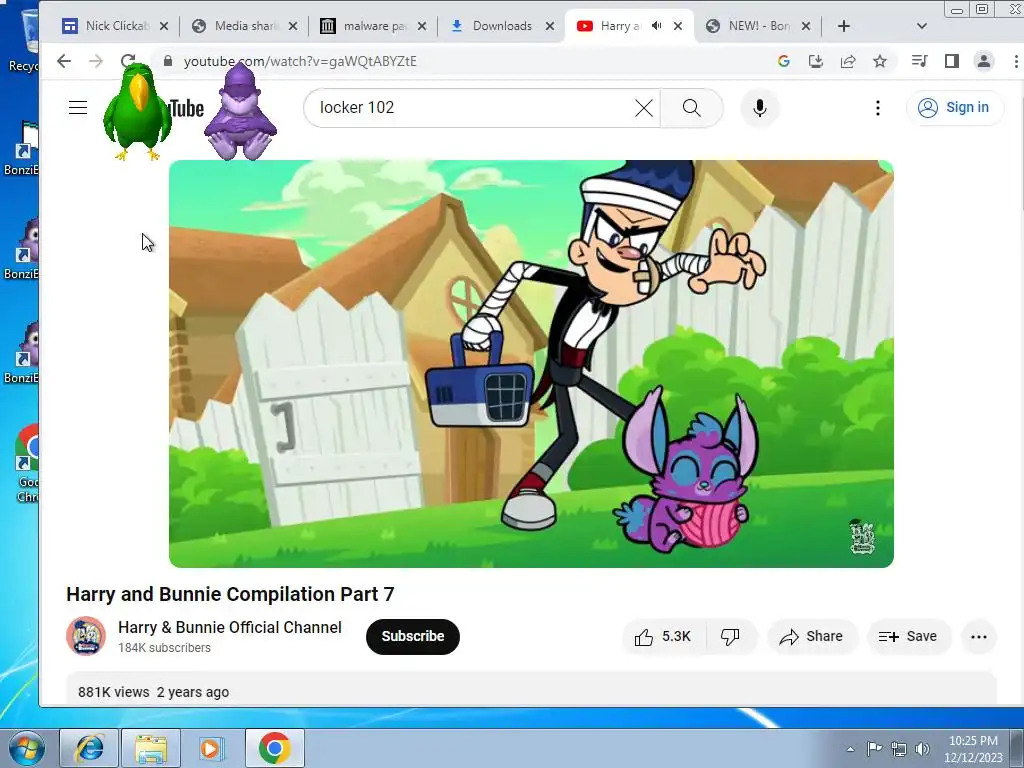The height and width of the screenshot is (768, 1024).
Task: Show hidden tray icons arrow
Action: tap(850, 749)
